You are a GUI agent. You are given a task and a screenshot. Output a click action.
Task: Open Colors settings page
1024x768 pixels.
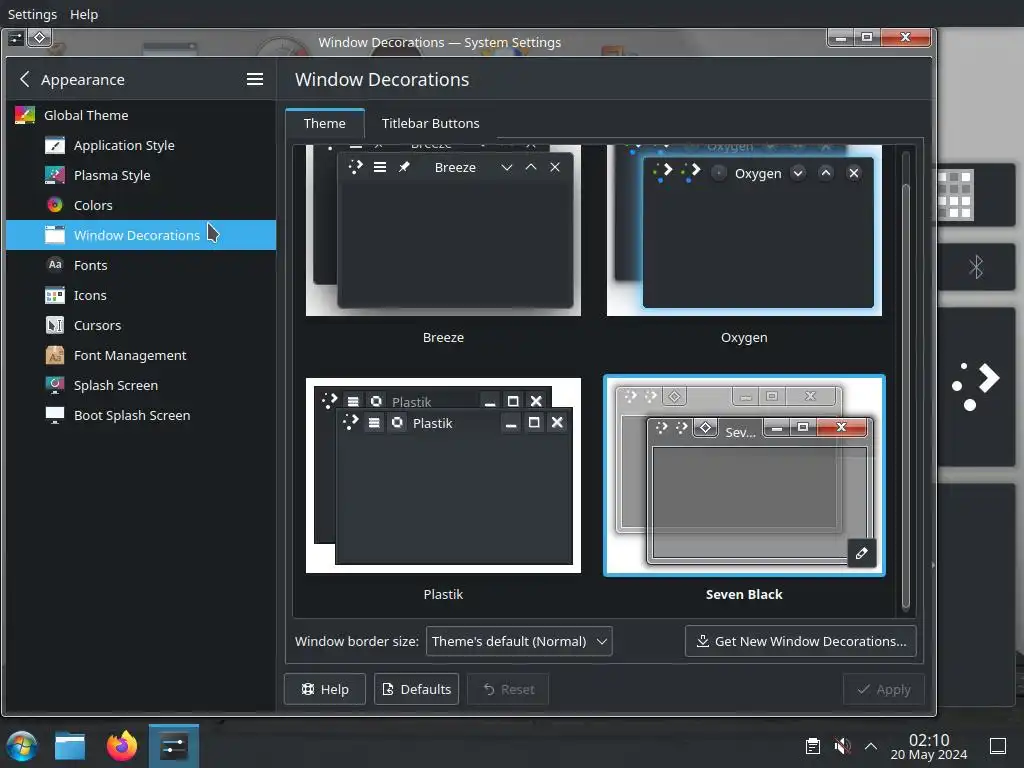140,206
